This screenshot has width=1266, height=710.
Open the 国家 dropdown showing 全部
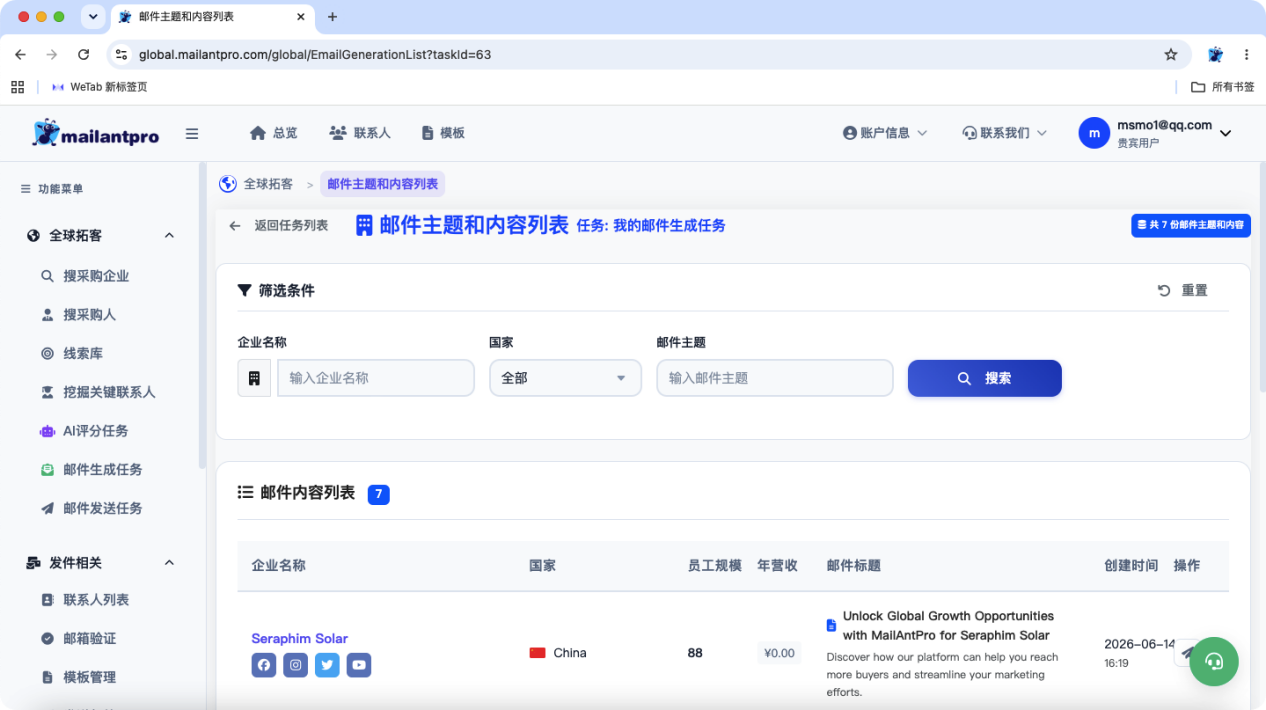pyautogui.click(x=565, y=378)
